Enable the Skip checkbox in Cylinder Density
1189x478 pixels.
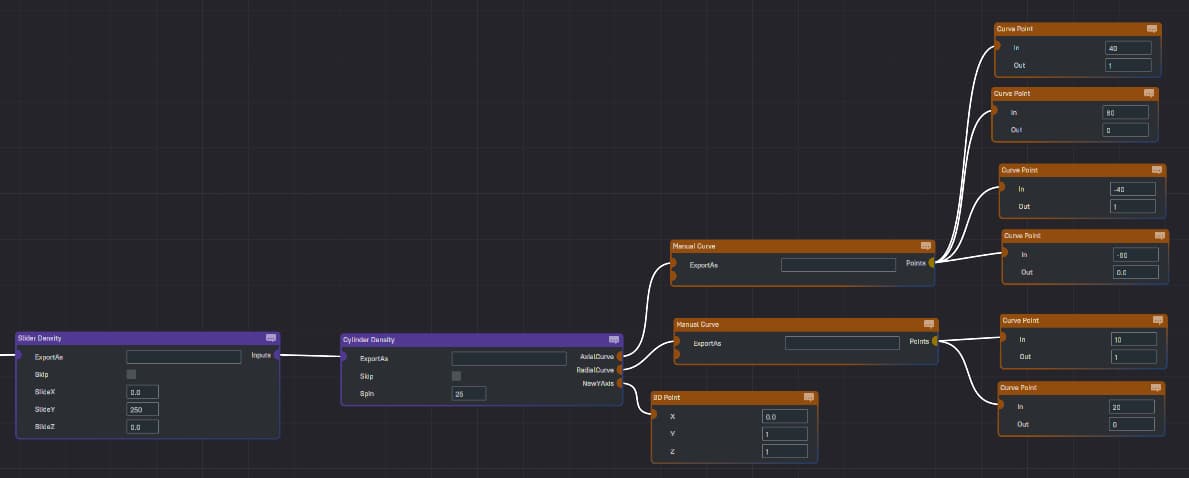(x=457, y=376)
